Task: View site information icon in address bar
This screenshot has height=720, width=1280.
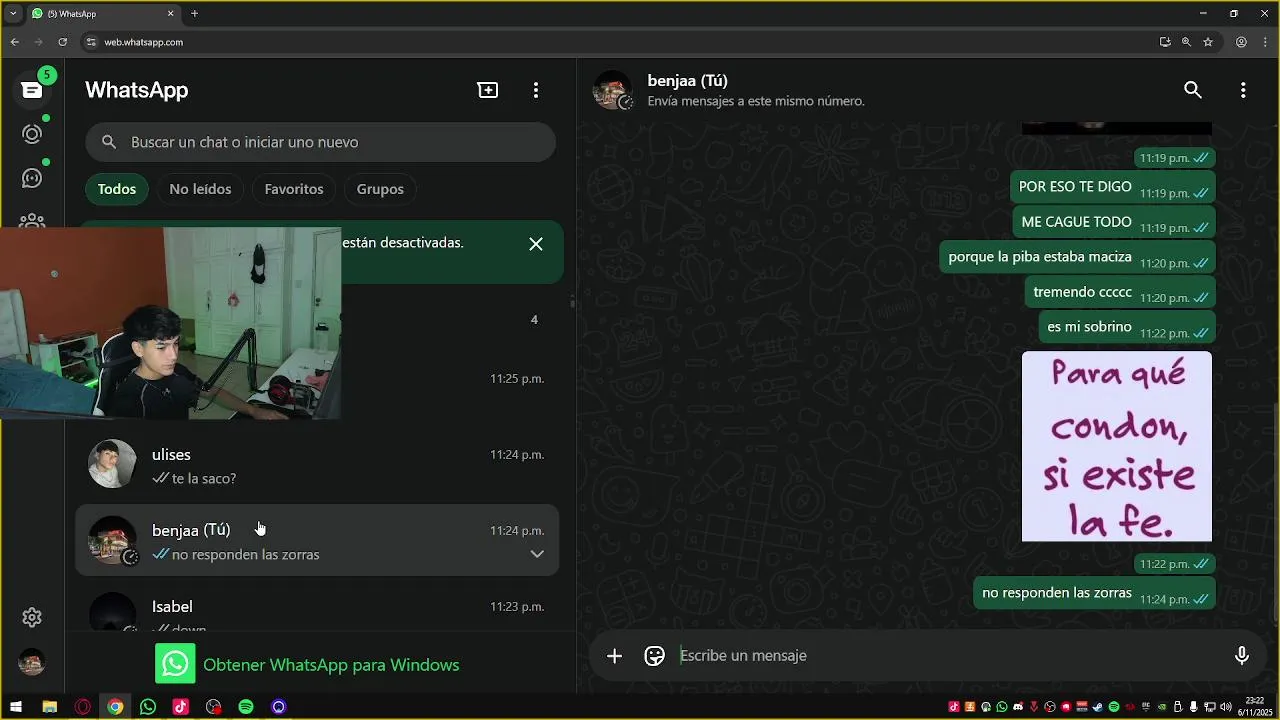Action: pyautogui.click(x=91, y=42)
